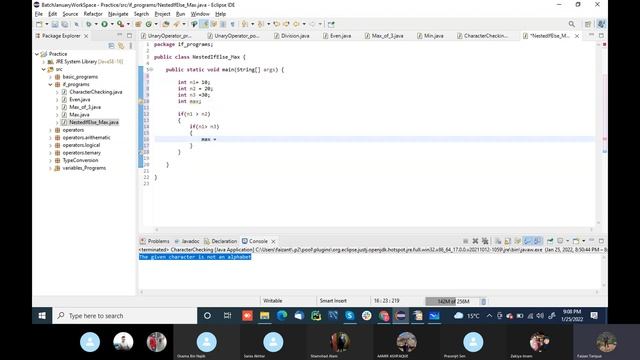Run the program with green Run icon
This screenshot has height=360, width=640.
(104, 24)
